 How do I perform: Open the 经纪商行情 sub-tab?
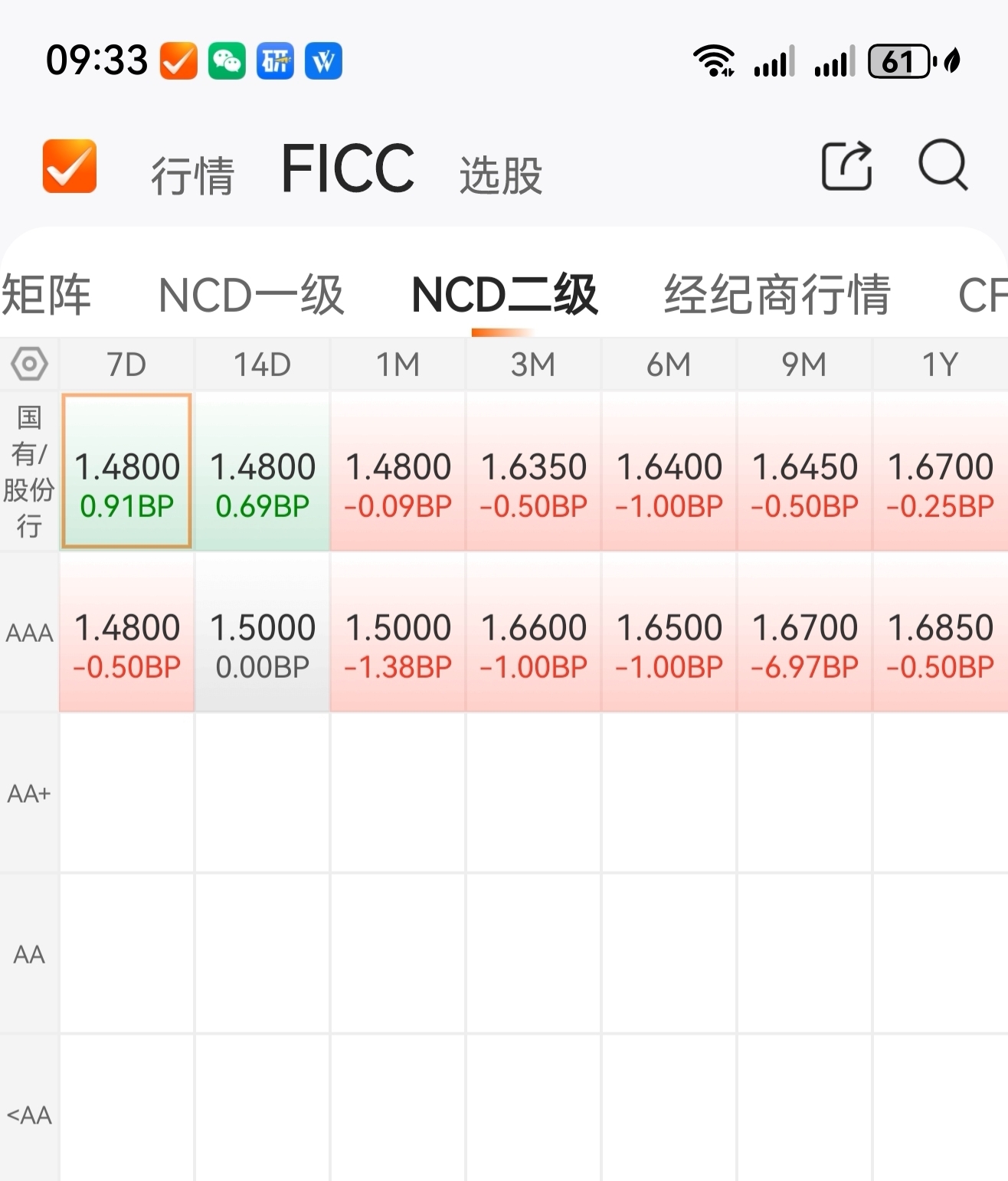[777, 295]
